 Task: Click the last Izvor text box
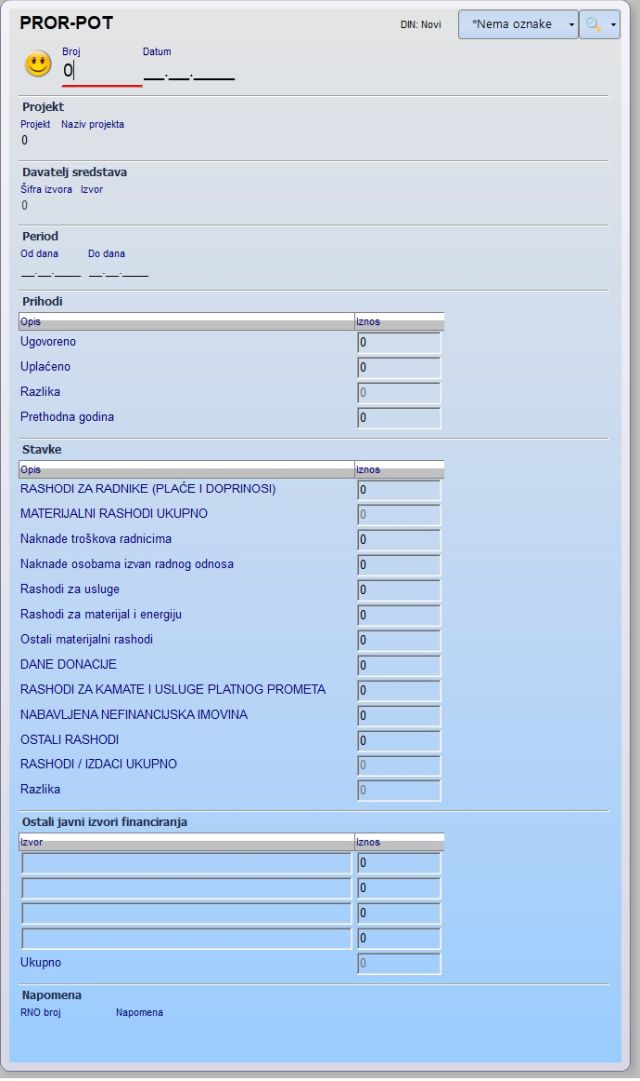pyautogui.click(x=187, y=938)
